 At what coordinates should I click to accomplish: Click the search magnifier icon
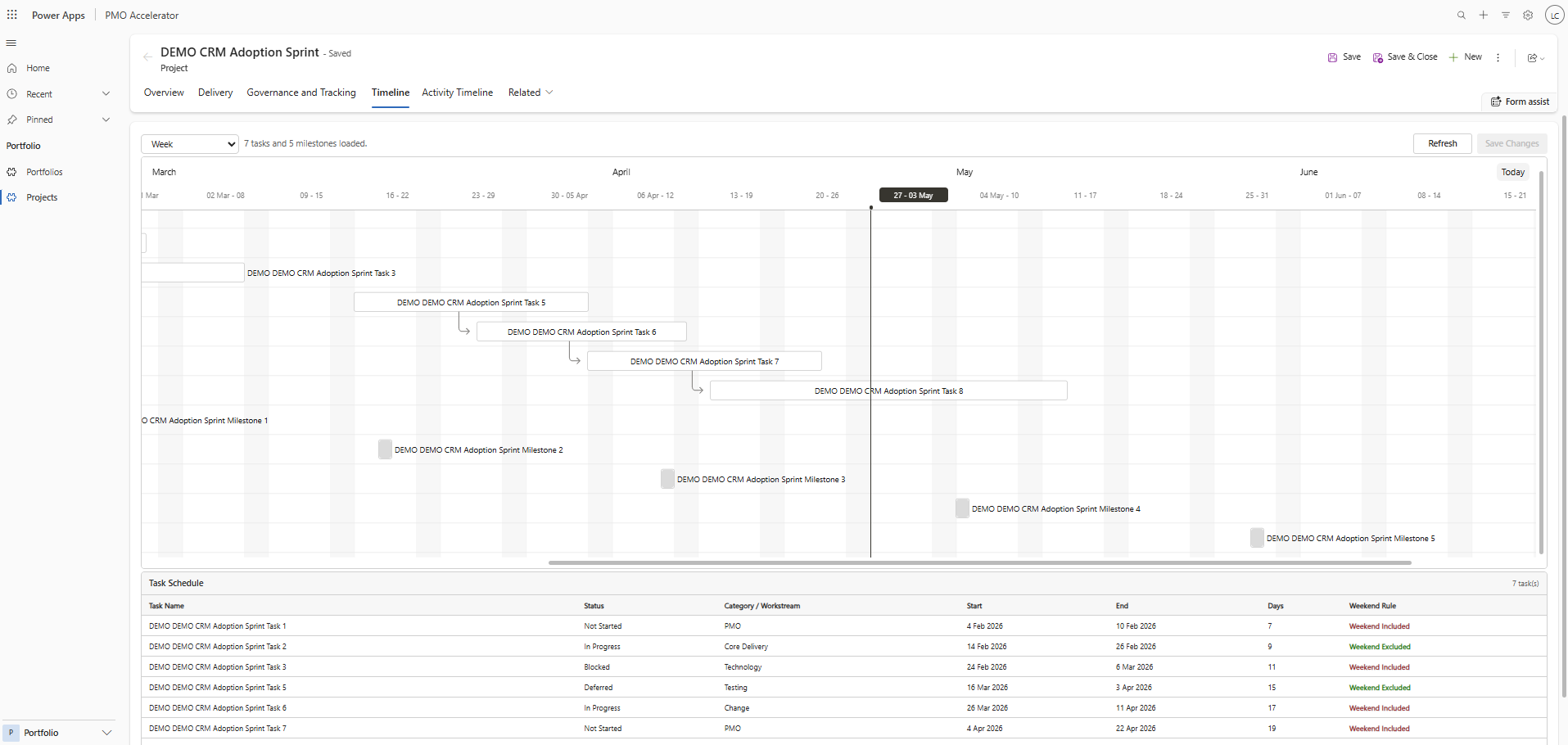pos(1462,15)
